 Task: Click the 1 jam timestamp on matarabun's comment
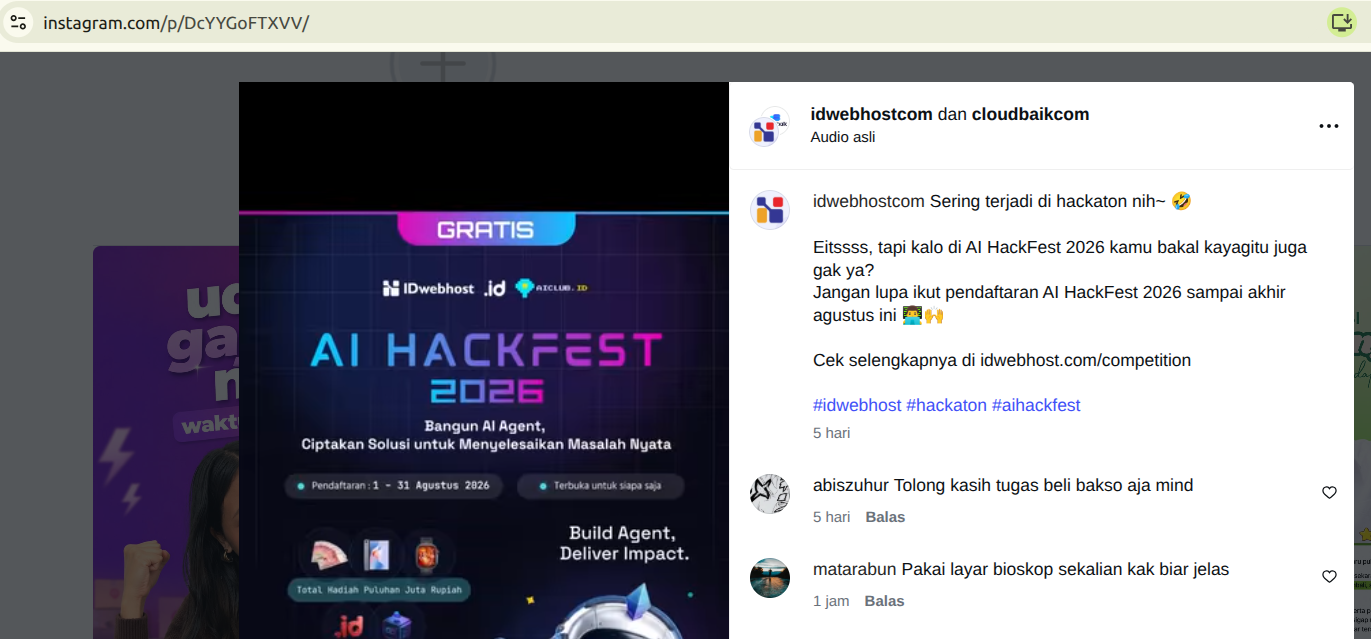[832, 601]
